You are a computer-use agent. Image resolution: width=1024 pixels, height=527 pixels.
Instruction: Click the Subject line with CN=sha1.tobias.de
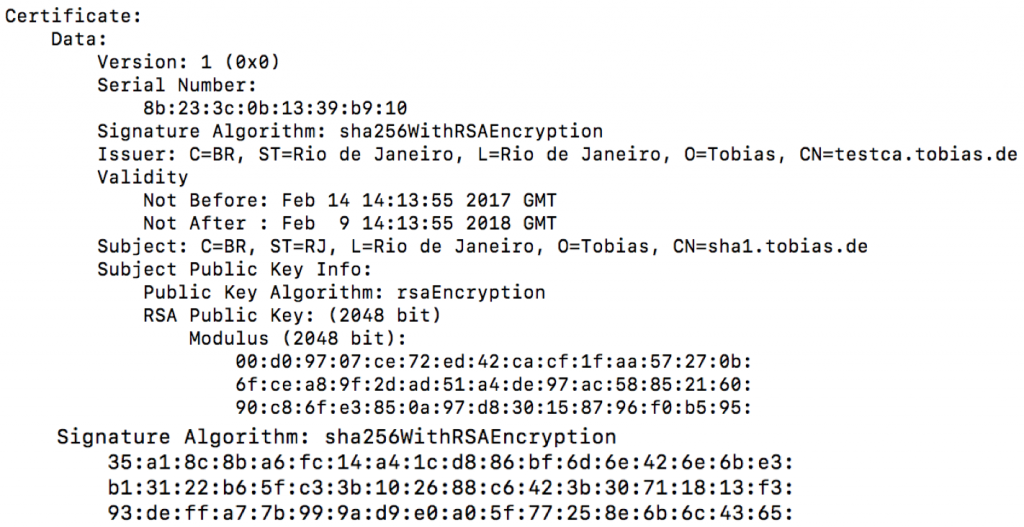pyautogui.click(x=483, y=246)
